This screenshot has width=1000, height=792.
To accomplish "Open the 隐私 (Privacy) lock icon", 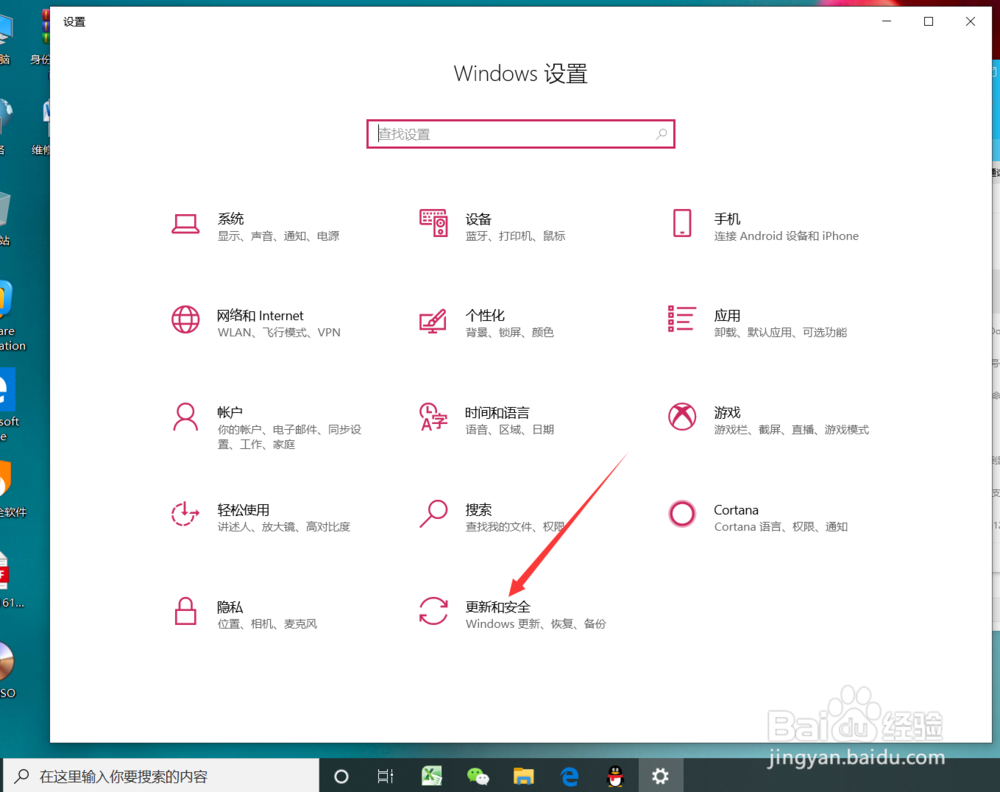I will (186, 611).
